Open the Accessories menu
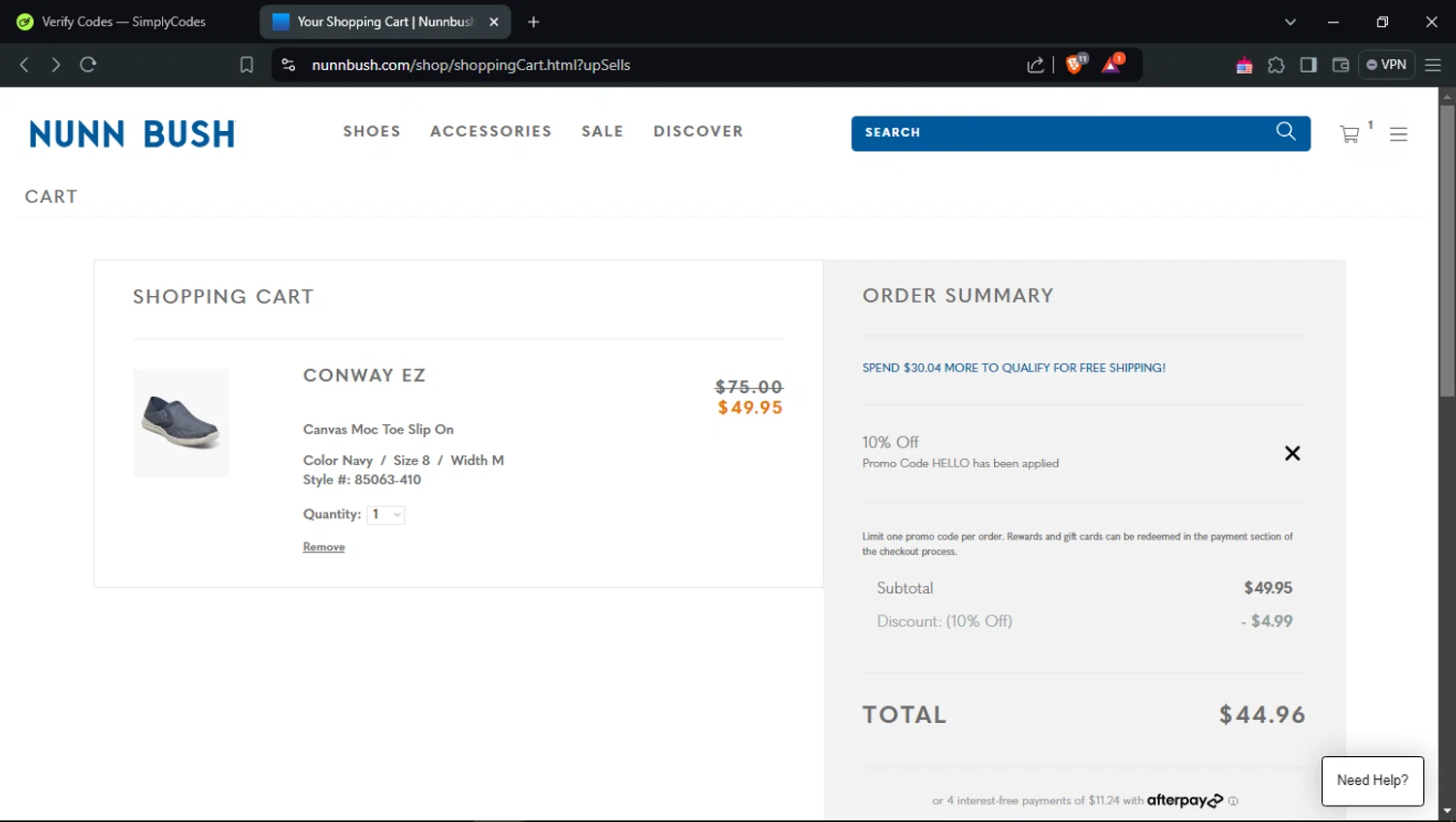 491,131
